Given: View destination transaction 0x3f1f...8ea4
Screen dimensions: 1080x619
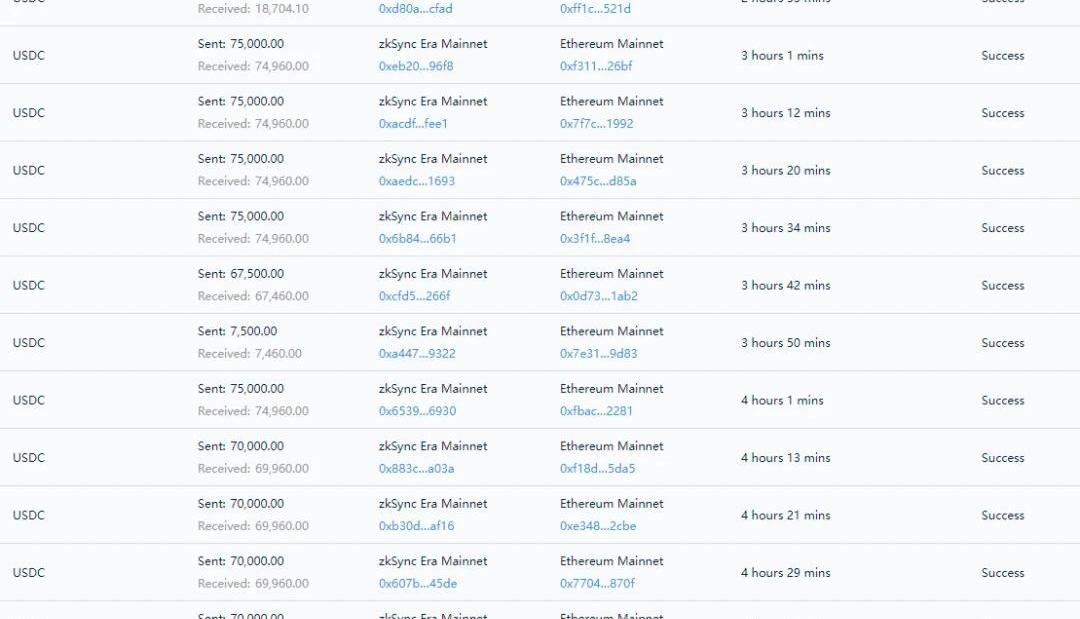Looking at the screenshot, I should [595, 239].
